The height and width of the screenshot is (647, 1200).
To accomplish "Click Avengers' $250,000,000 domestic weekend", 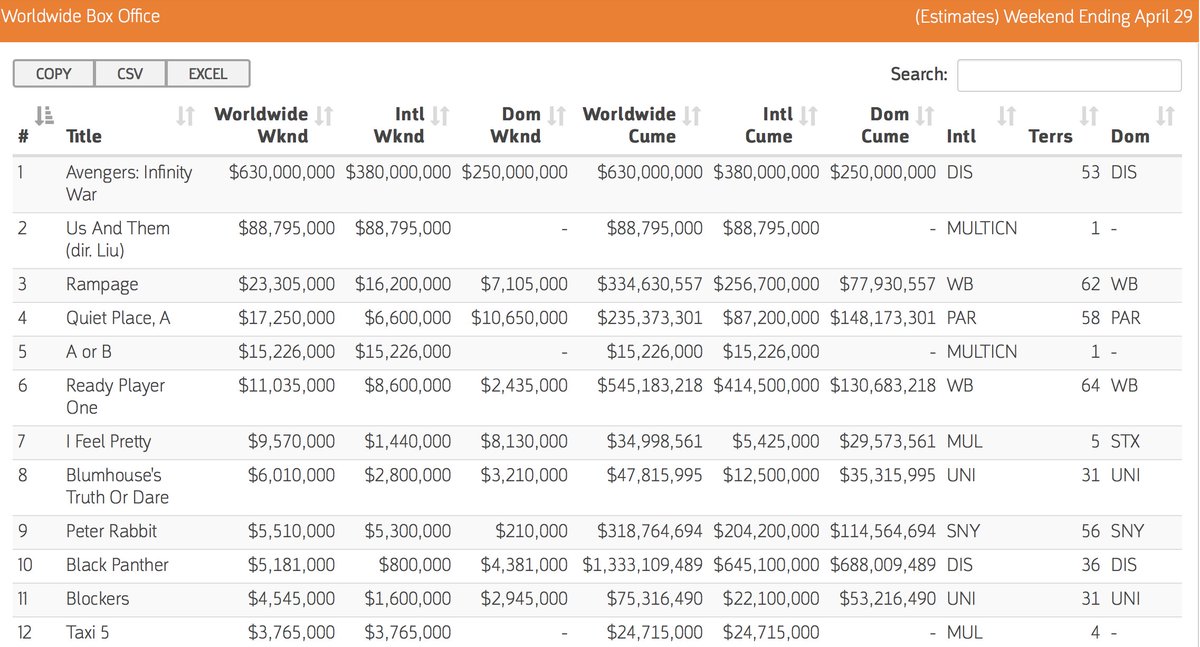I will (515, 172).
